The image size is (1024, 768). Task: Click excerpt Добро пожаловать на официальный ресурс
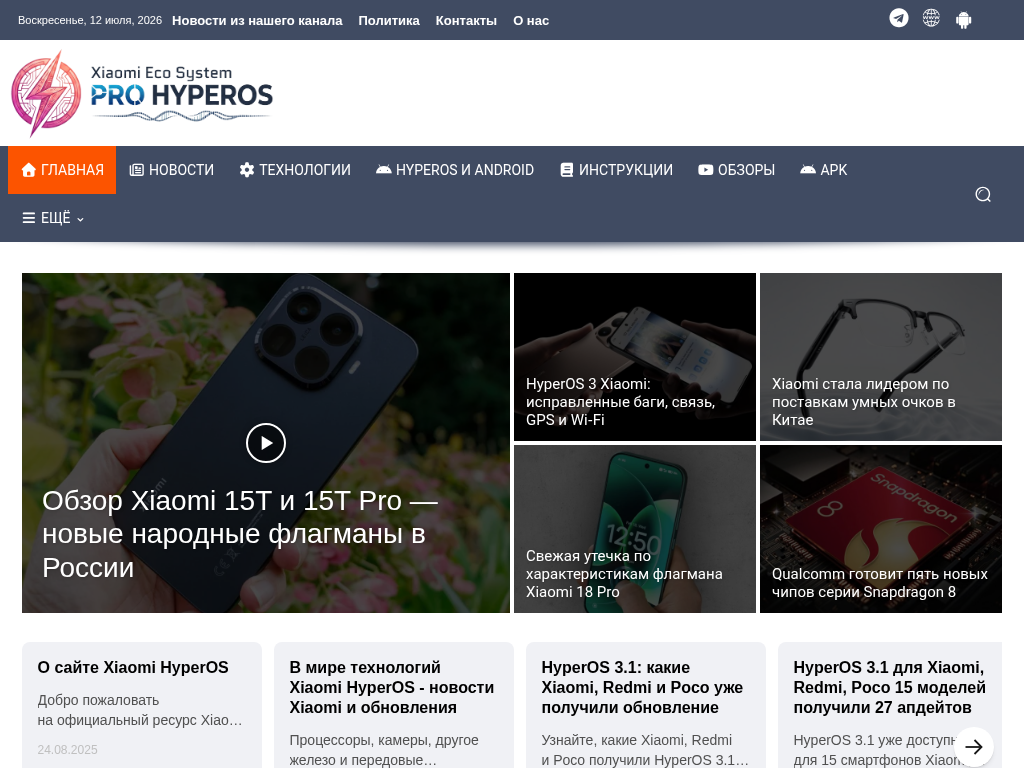(x=140, y=710)
